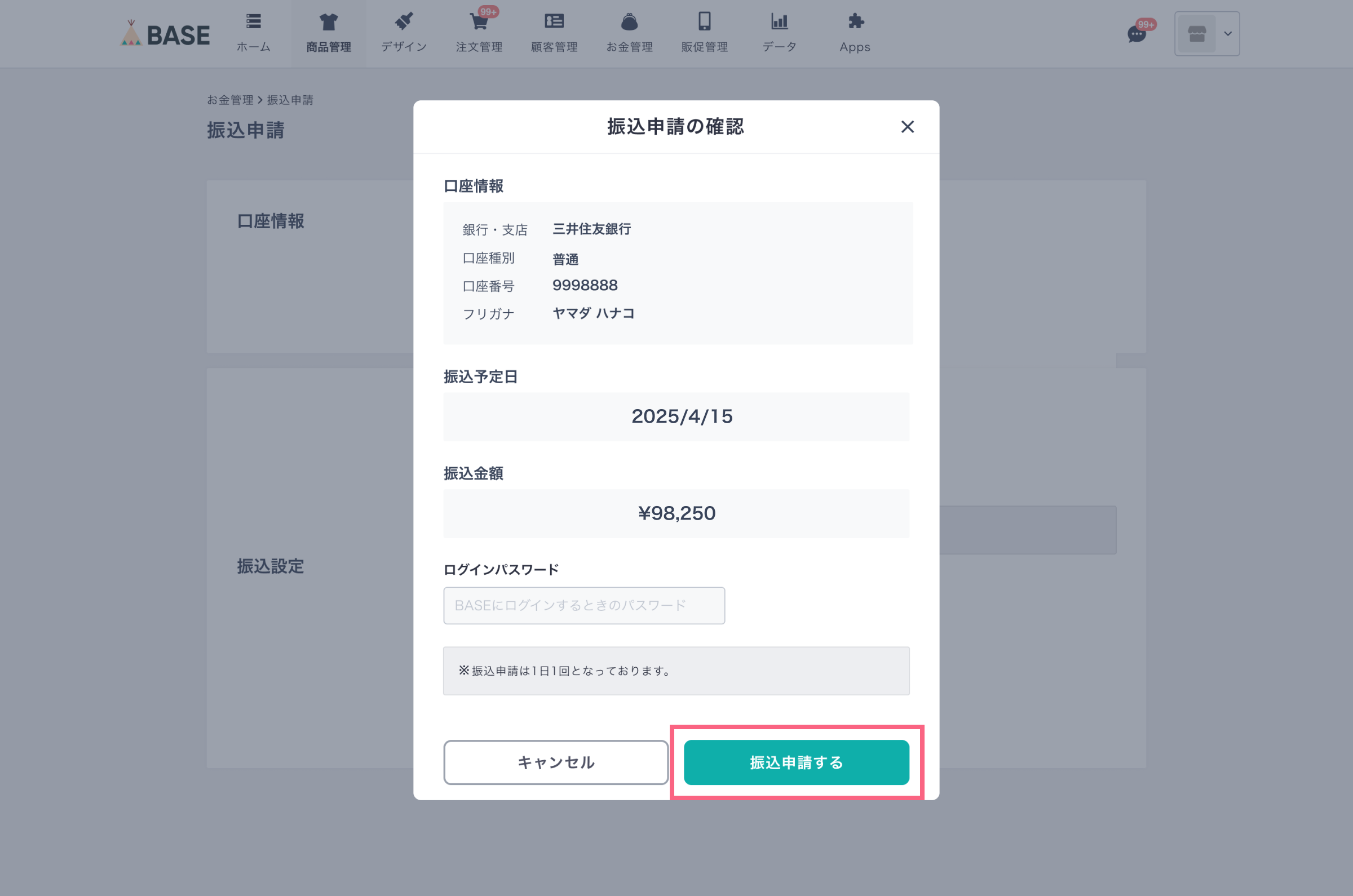Click 振込申請 breadcrumb text
Image resolution: width=1353 pixels, height=896 pixels.
point(290,100)
